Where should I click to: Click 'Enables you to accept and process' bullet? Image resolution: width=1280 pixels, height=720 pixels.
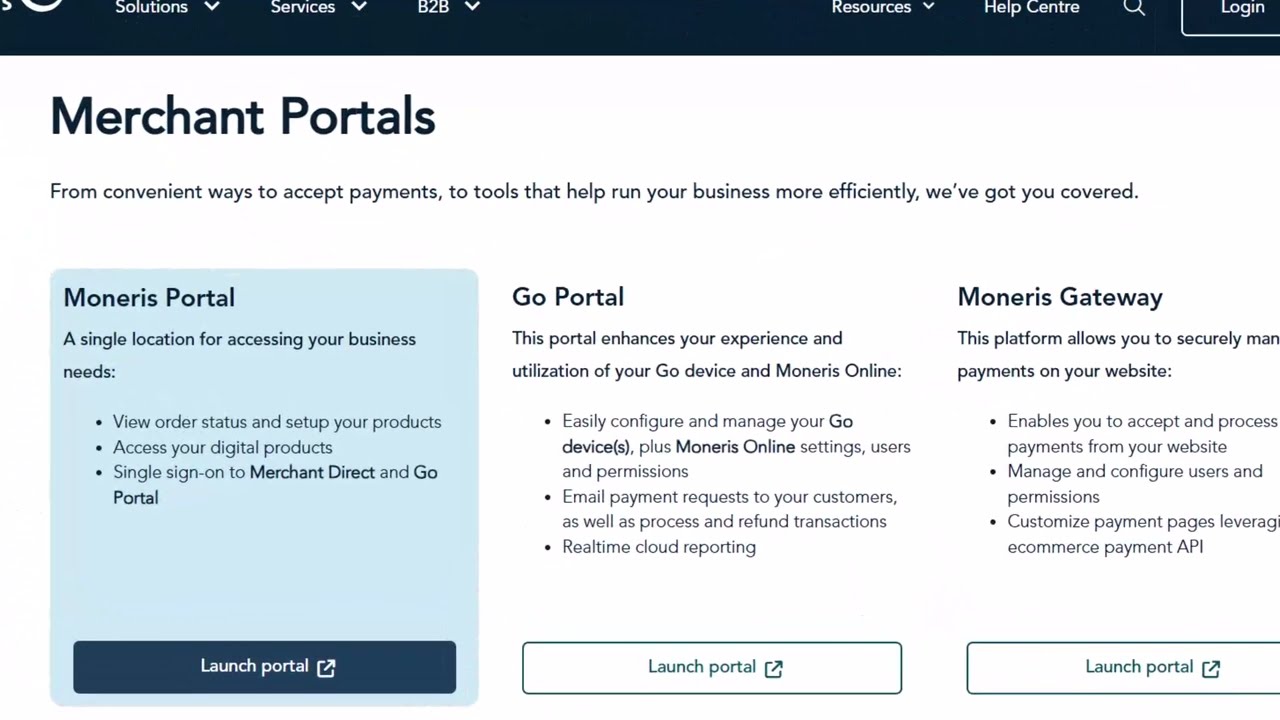tap(1143, 434)
